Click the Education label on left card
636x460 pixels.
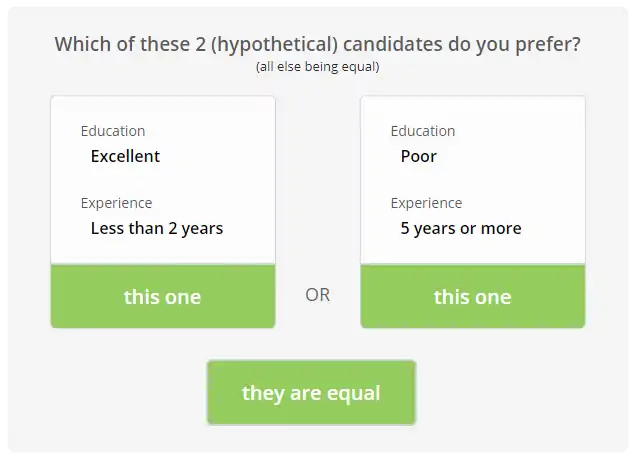point(112,131)
